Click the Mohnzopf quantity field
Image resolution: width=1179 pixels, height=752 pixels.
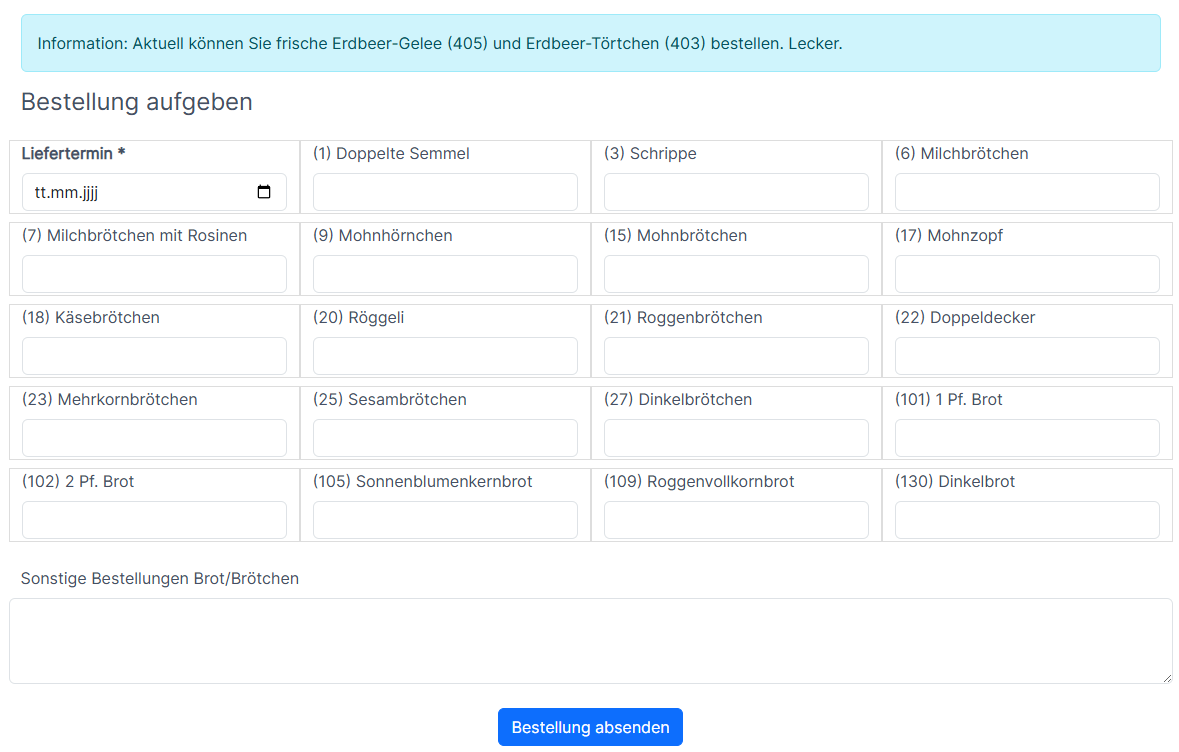1027,274
